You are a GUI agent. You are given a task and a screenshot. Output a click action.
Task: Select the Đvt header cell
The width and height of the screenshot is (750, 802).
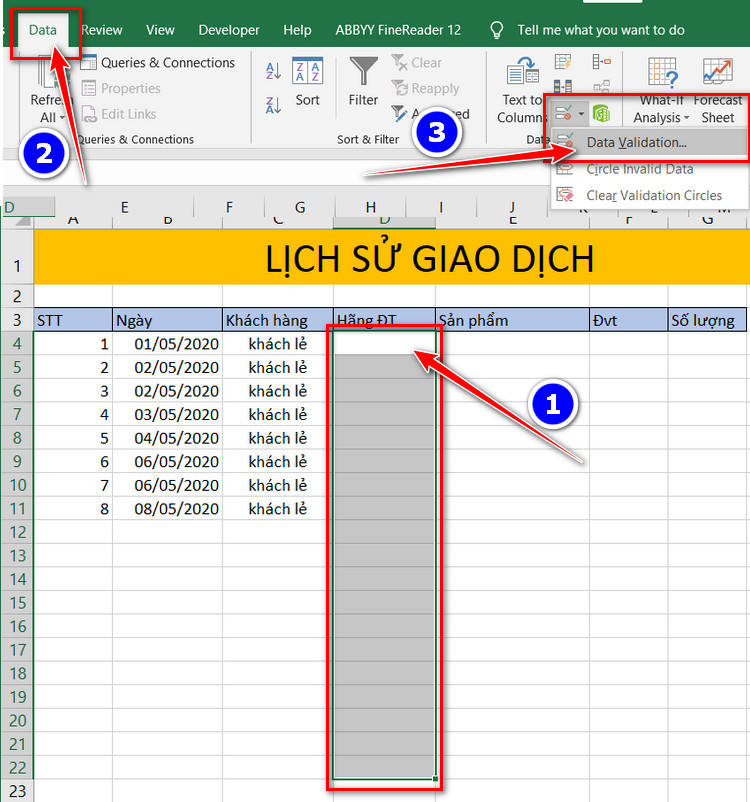pos(629,320)
